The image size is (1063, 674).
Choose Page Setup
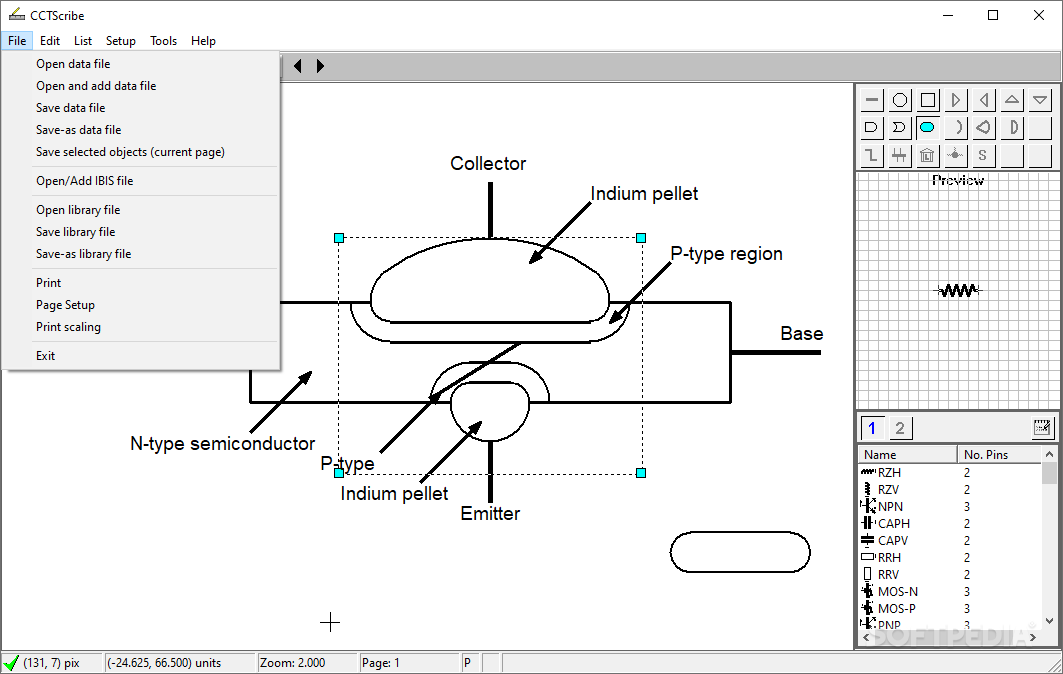[x=141, y=305]
